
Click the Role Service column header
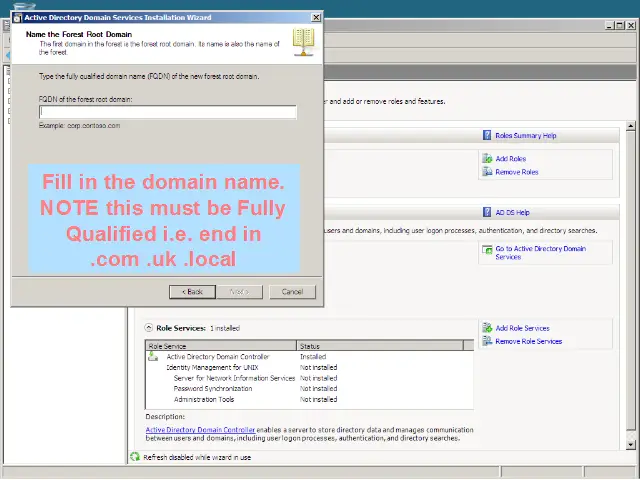tap(221, 346)
